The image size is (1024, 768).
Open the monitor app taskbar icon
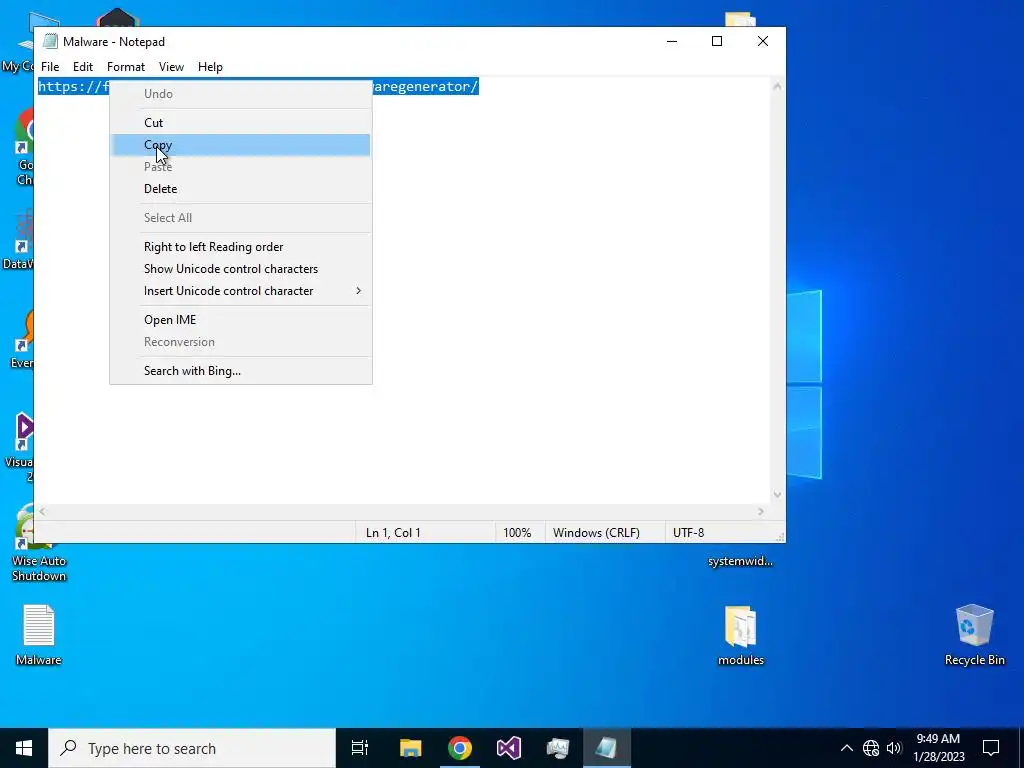coord(558,748)
